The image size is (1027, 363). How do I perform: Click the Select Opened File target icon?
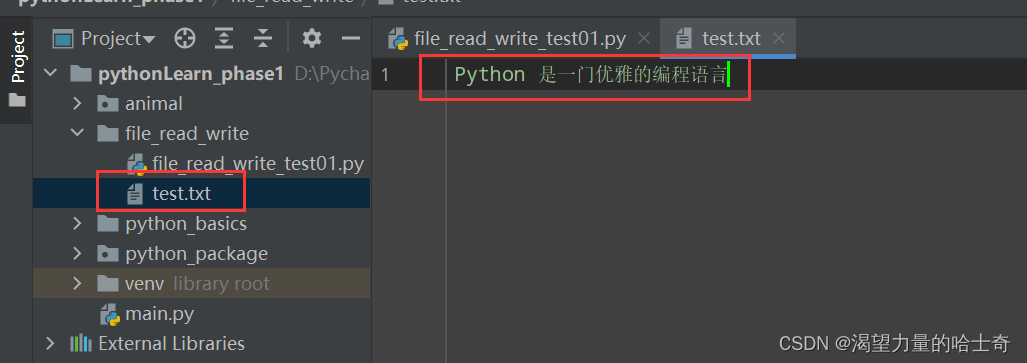click(185, 39)
